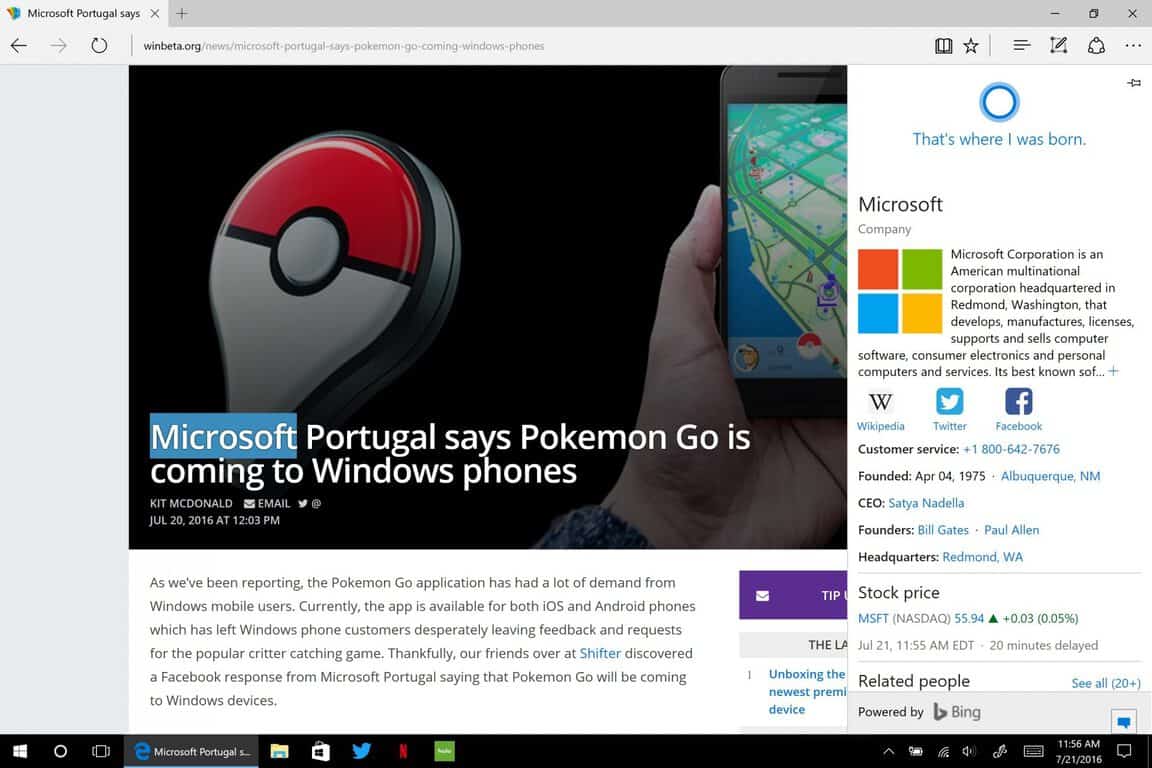Viewport: 1152px width, 768px height.
Task: Call customer service number +1 800-642-7676
Action: [1012, 449]
